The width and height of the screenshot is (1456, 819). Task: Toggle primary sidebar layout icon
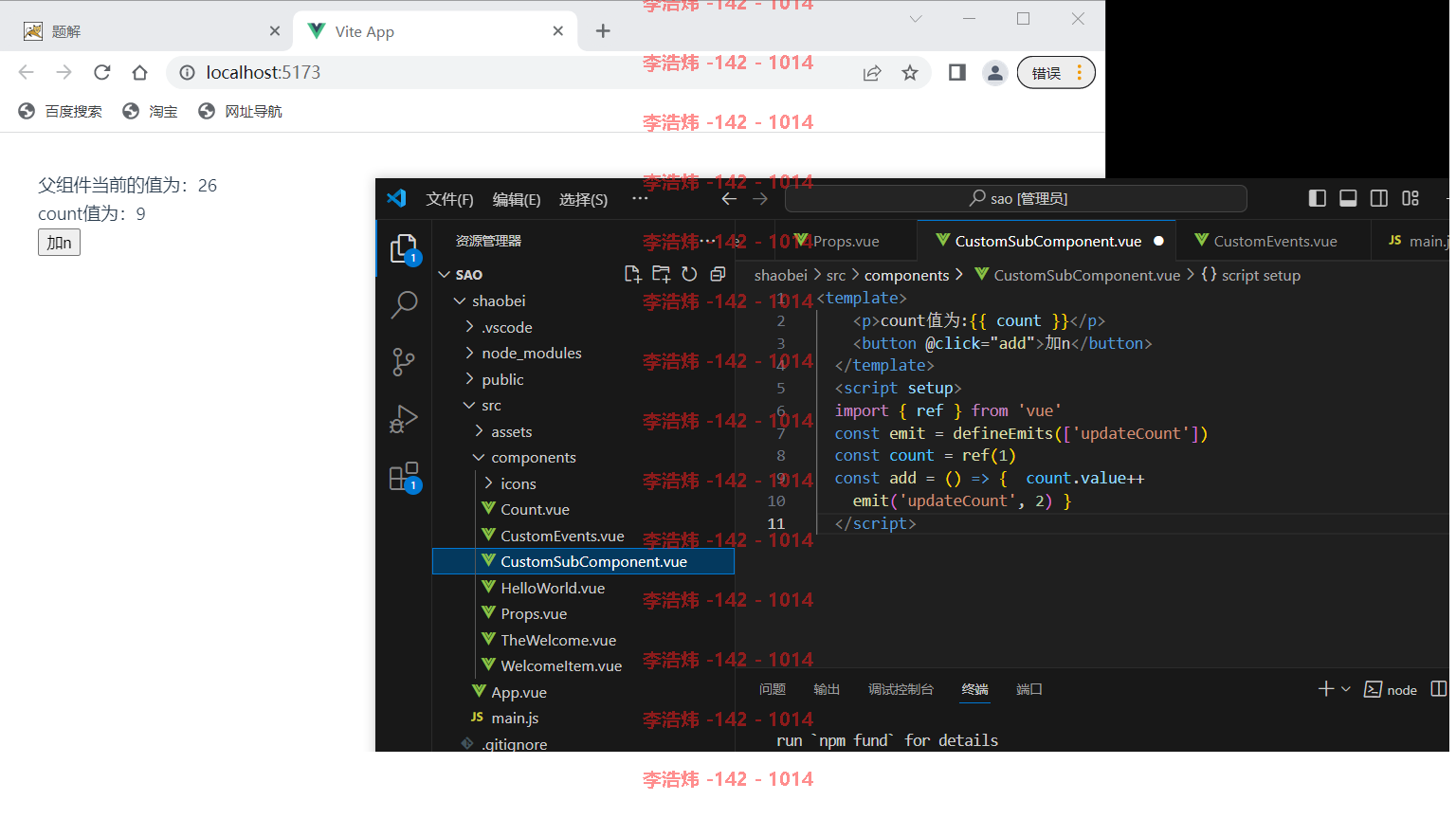coord(1318,198)
